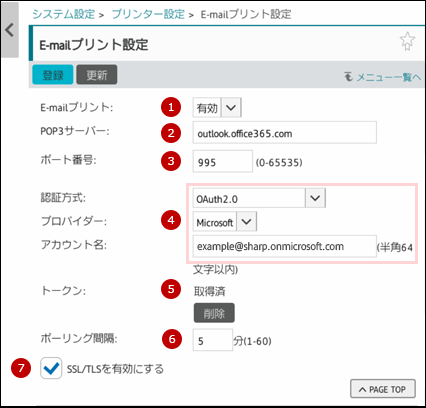
Task: Click the PAGE TOP button
Action: [383, 389]
